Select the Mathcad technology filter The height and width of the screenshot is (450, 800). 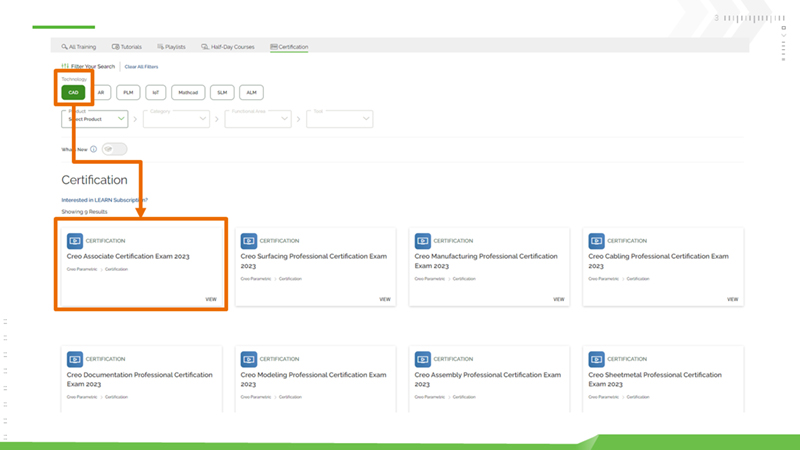[x=187, y=92]
